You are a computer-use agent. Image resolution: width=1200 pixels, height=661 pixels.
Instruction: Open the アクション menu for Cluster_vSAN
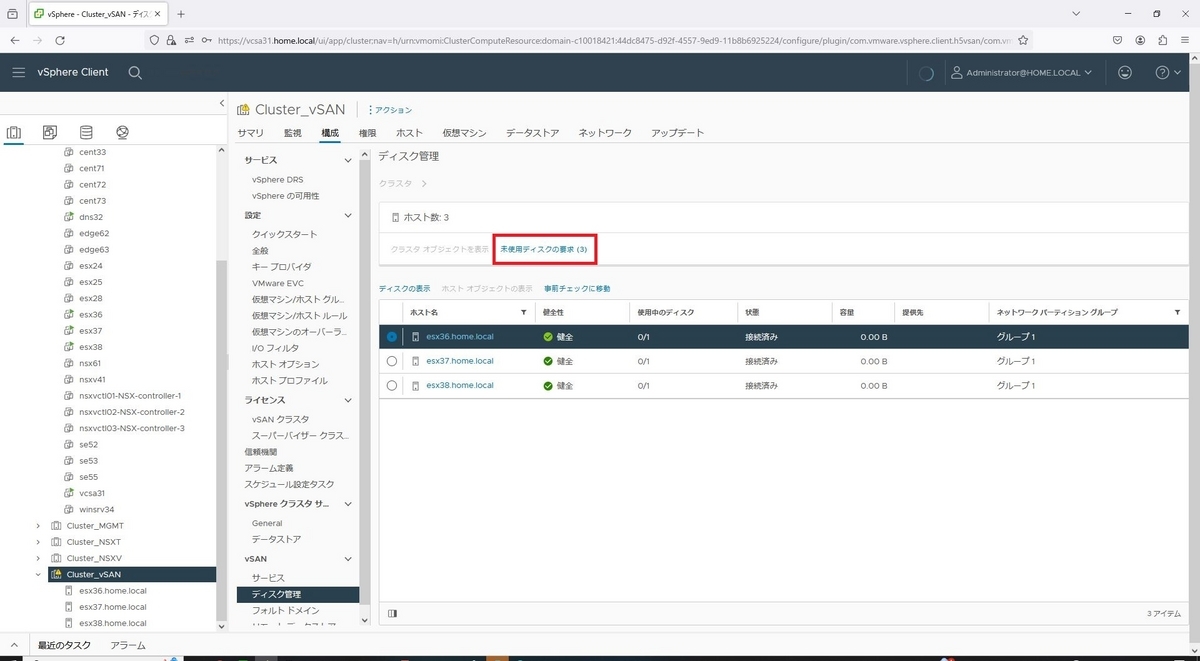pyautogui.click(x=391, y=110)
